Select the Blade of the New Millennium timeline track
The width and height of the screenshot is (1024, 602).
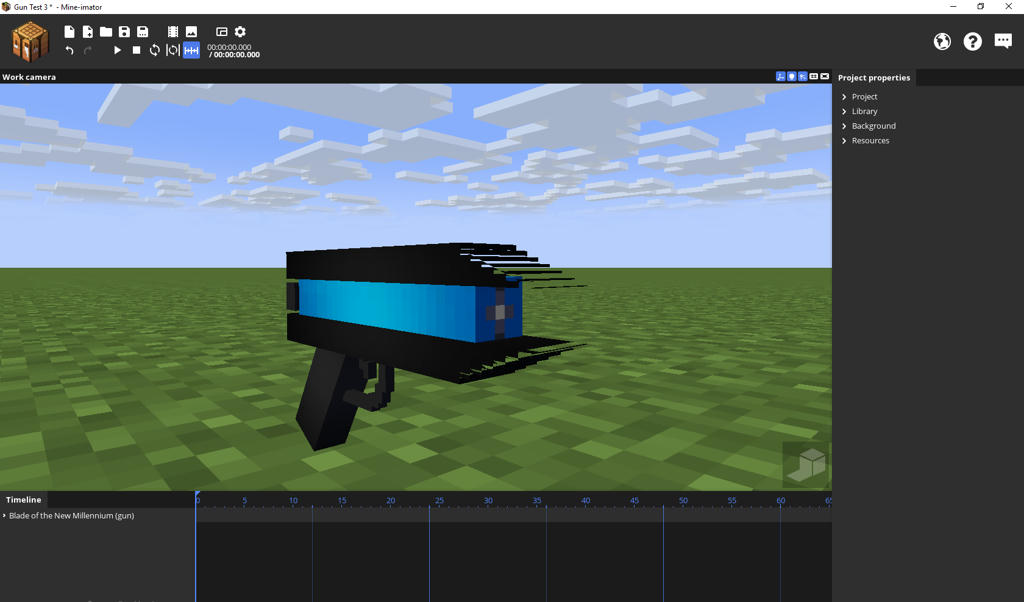[x=70, y=515]
